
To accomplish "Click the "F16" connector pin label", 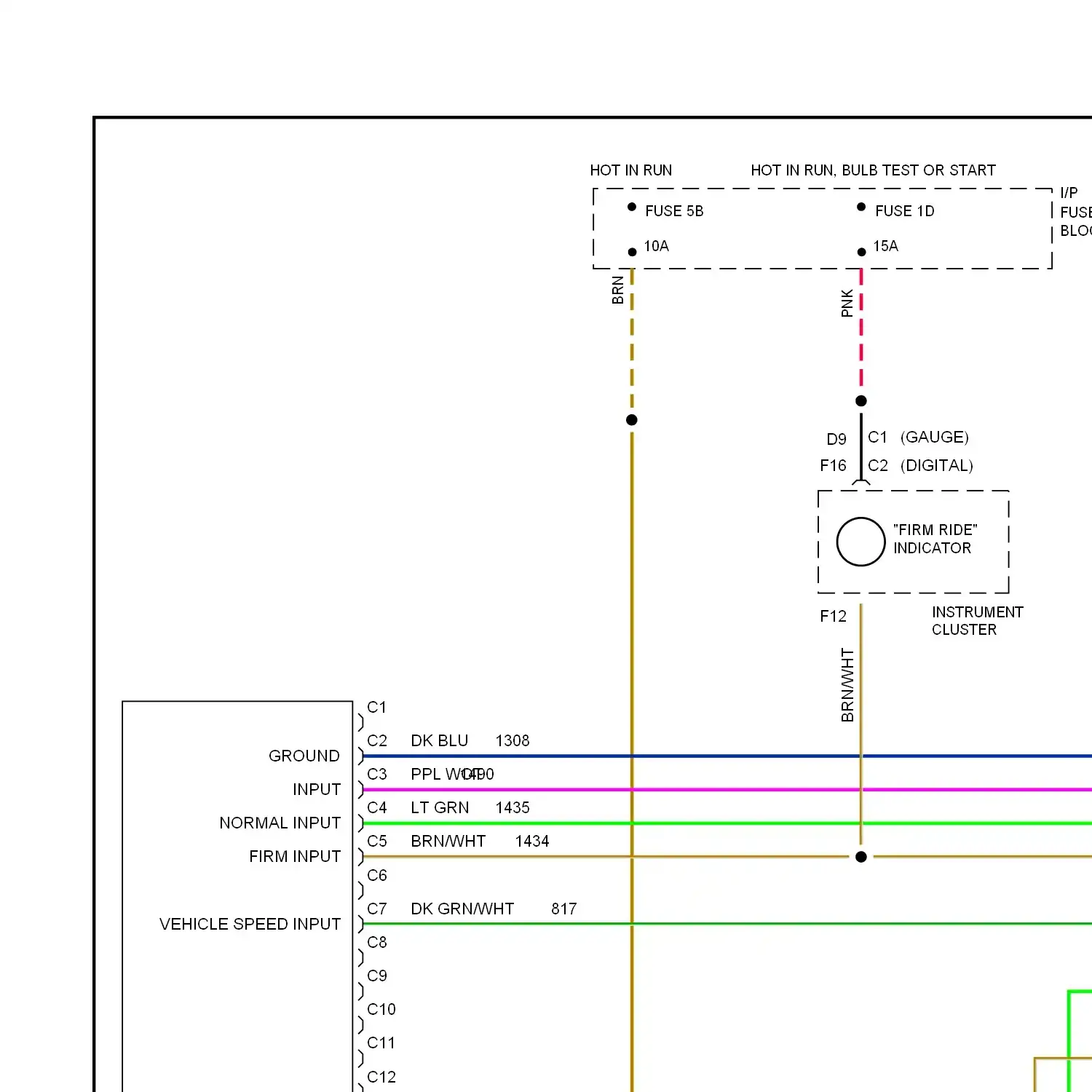I will point(834,465).
